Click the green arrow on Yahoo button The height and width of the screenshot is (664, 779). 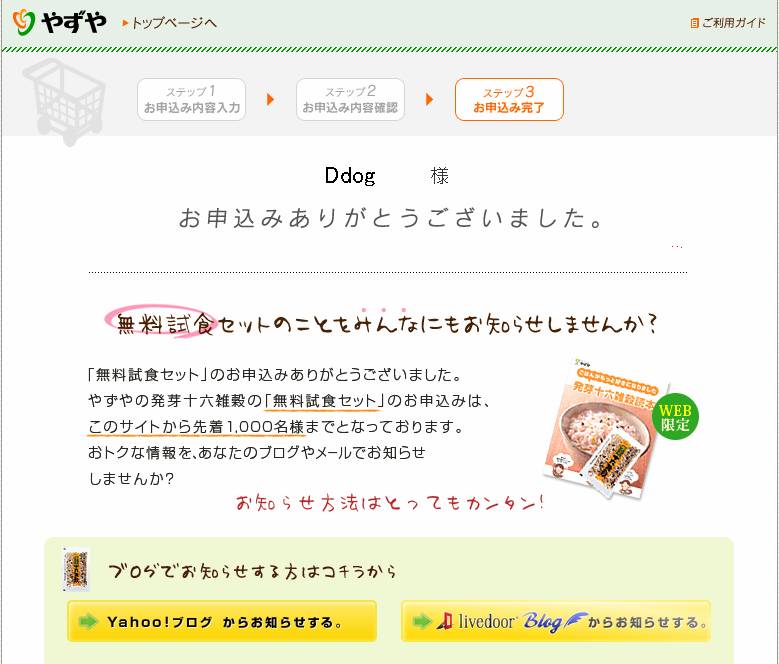coord(88,621)
